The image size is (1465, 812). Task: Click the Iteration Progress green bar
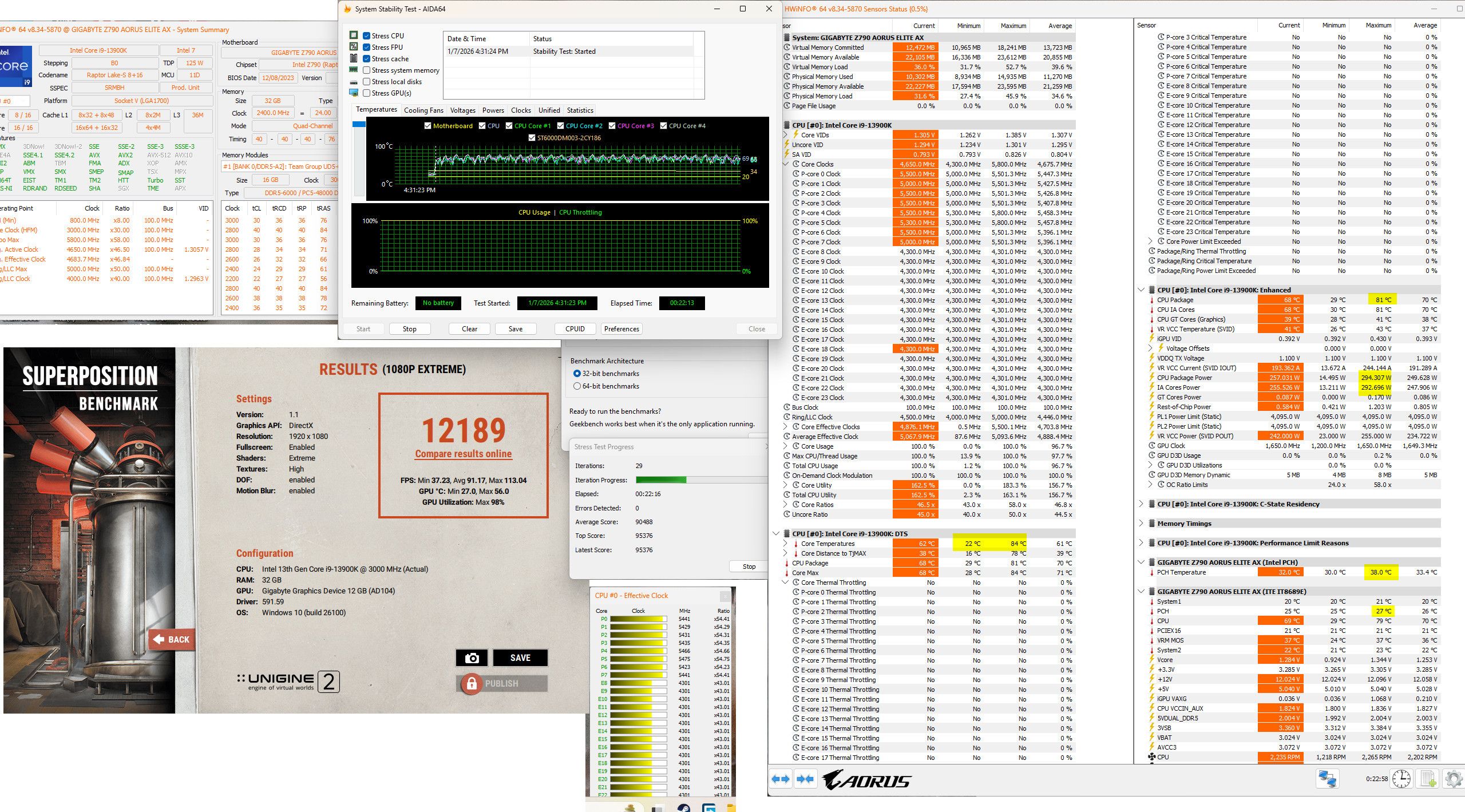pyautogui.click(x=661, y=480)
